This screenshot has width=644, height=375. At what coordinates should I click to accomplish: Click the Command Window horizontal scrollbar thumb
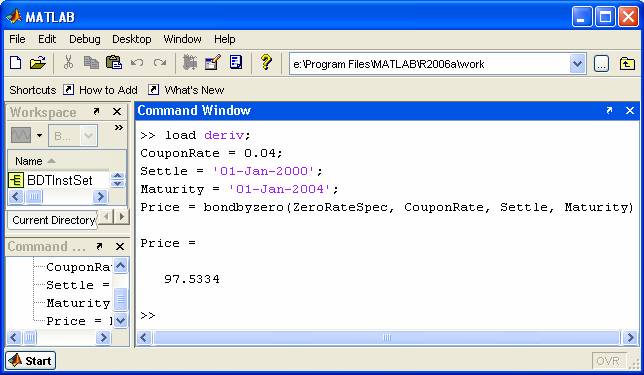click(x=386, y=338)
